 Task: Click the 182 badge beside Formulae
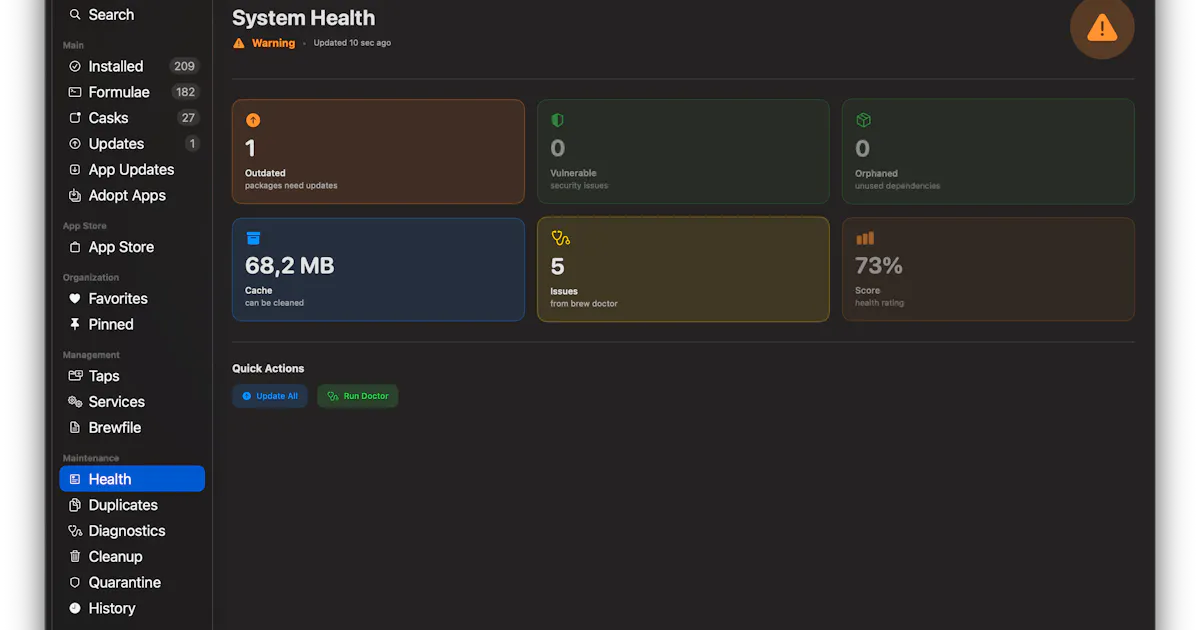coord(185,92)
